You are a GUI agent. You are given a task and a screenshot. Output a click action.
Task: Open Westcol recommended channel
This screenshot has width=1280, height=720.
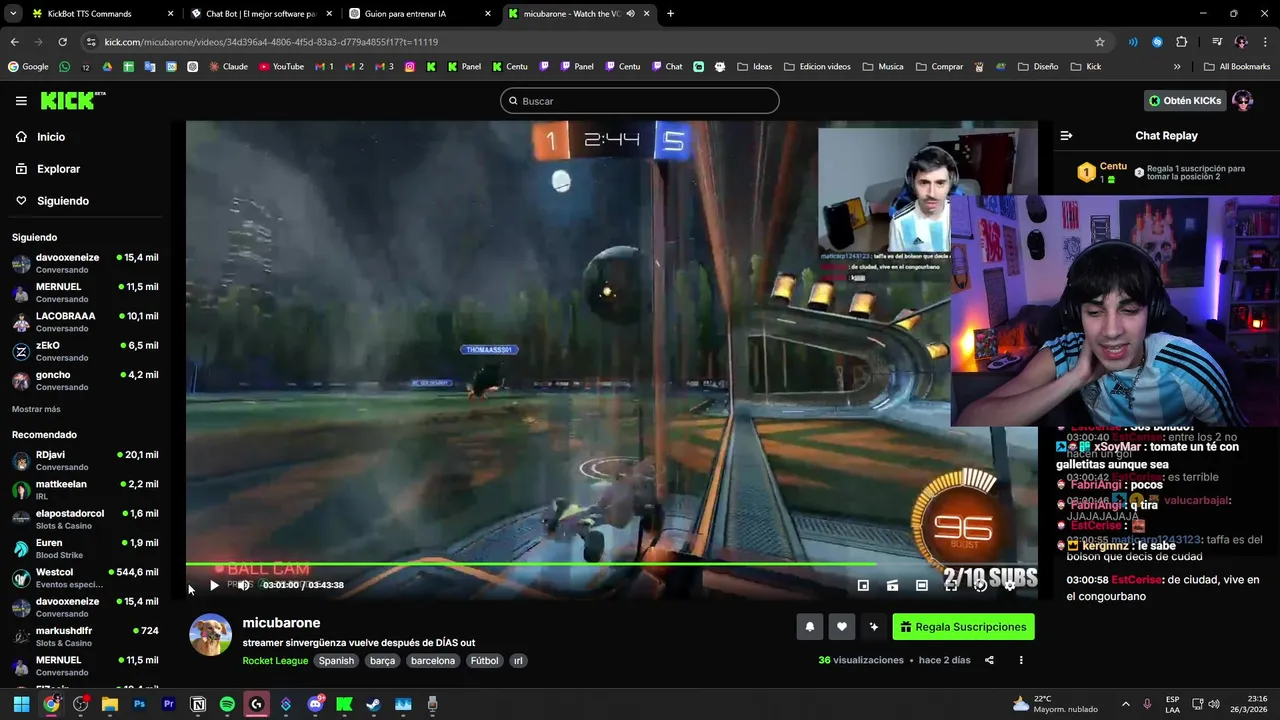pyautogui.click(x=85, y=578)
